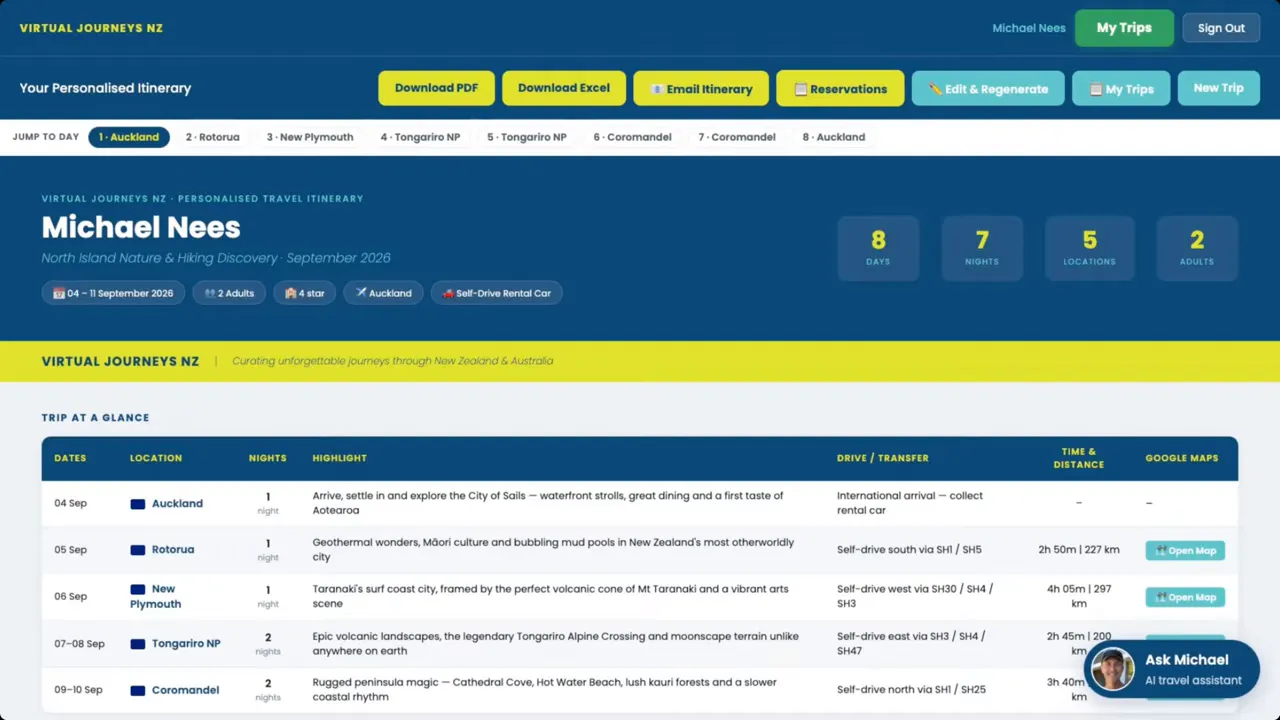The height and width of the screenshot is (720, 1280).
Task: Open the teal My Trips toolbar button
Action: pyautogui.click(x=1121, y=88)
